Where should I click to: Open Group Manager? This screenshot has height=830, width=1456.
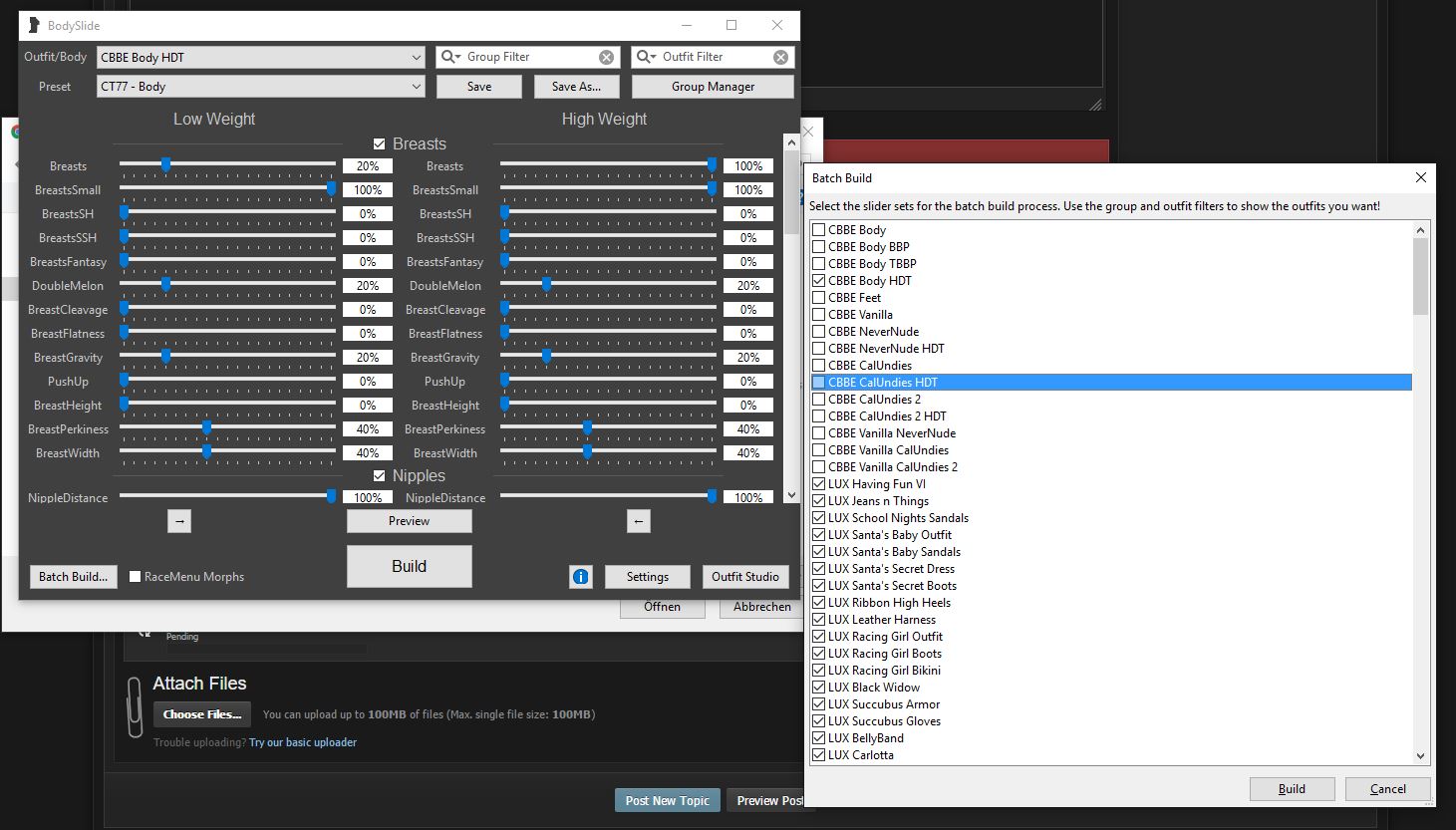tap(713, 87)
